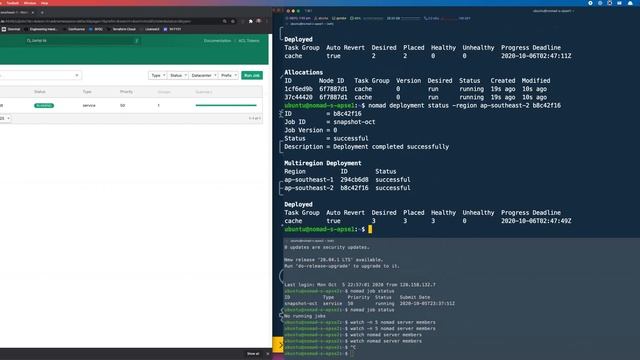Open the browser profile avatar
The width and height of the screenshot is (640, 360).
tap(259, 21)
